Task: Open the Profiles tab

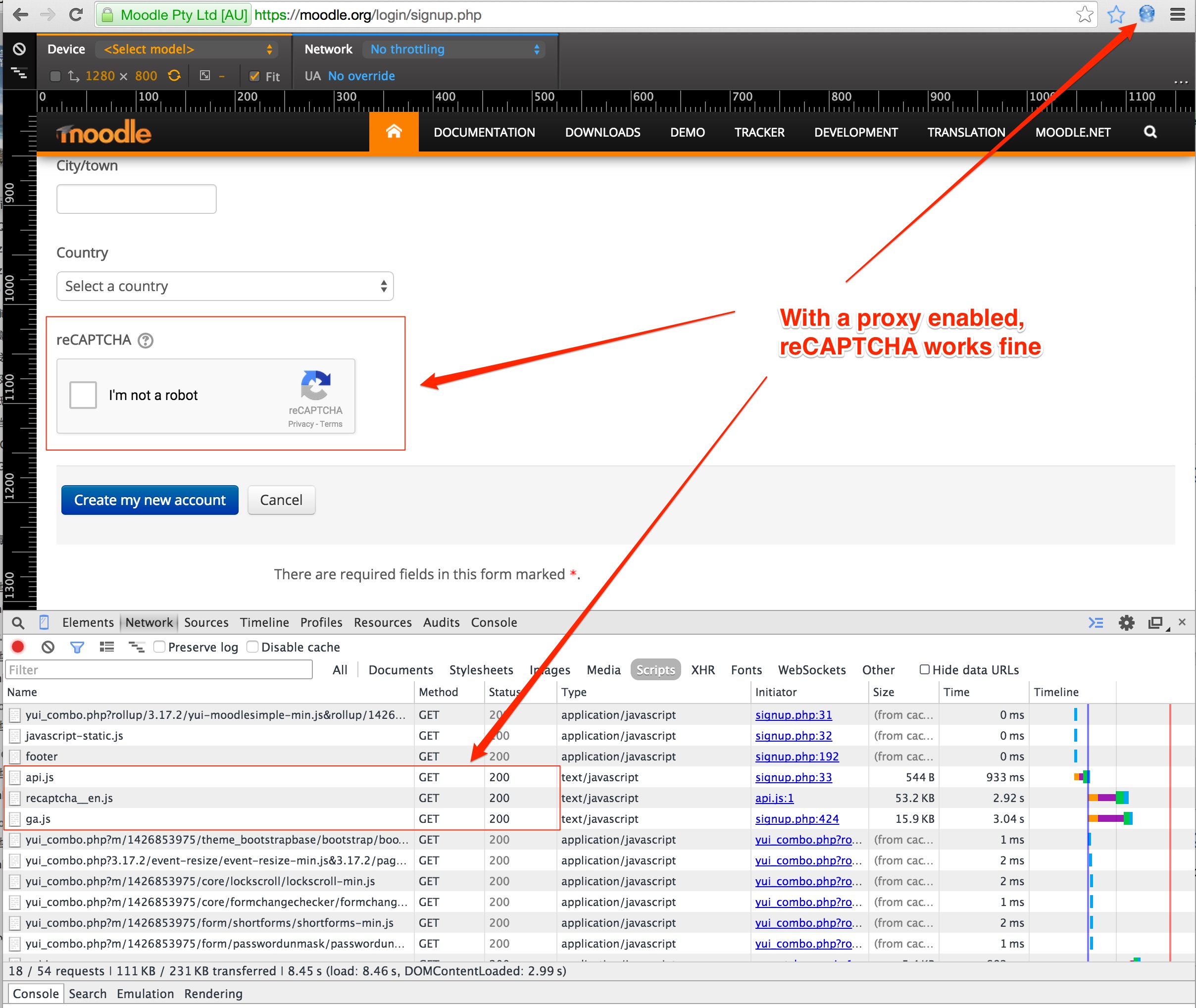Action: point(321,623)
